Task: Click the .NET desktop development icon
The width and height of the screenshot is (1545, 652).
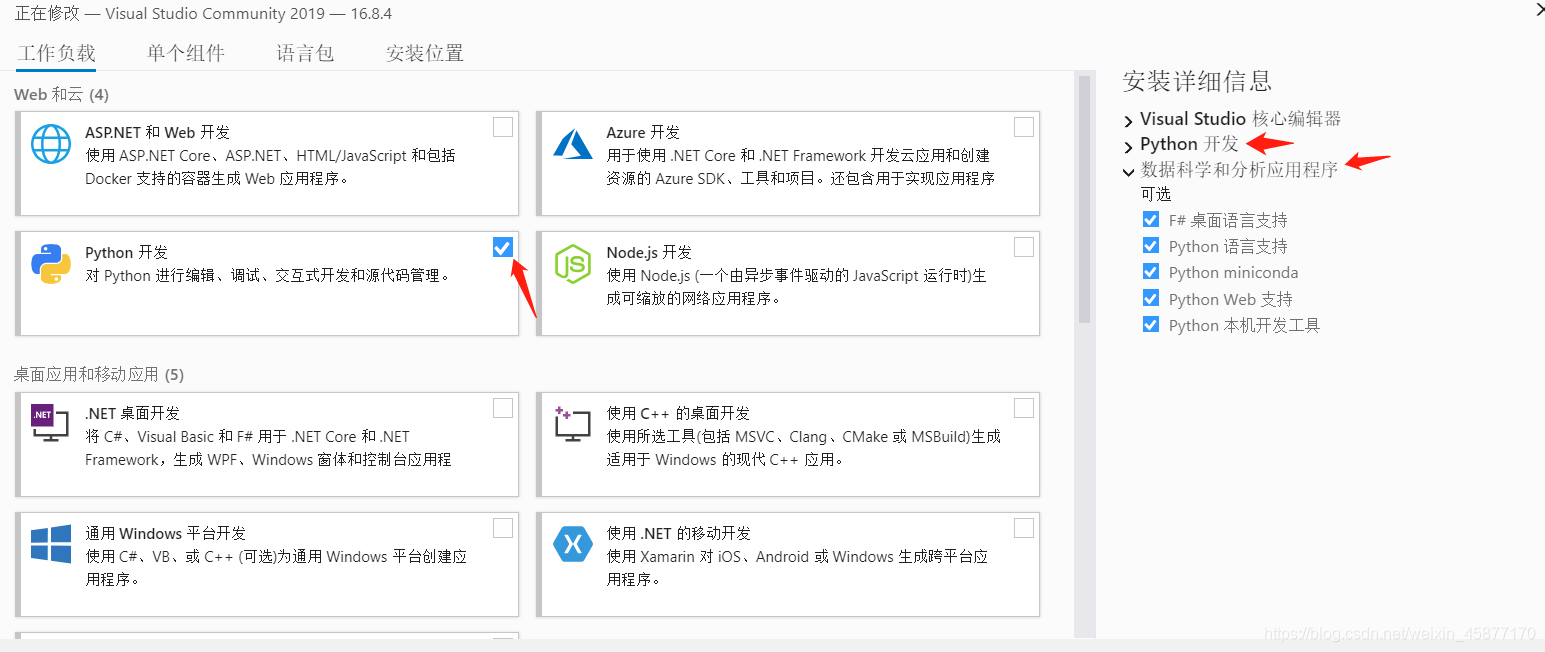Action: coord(50,424)
